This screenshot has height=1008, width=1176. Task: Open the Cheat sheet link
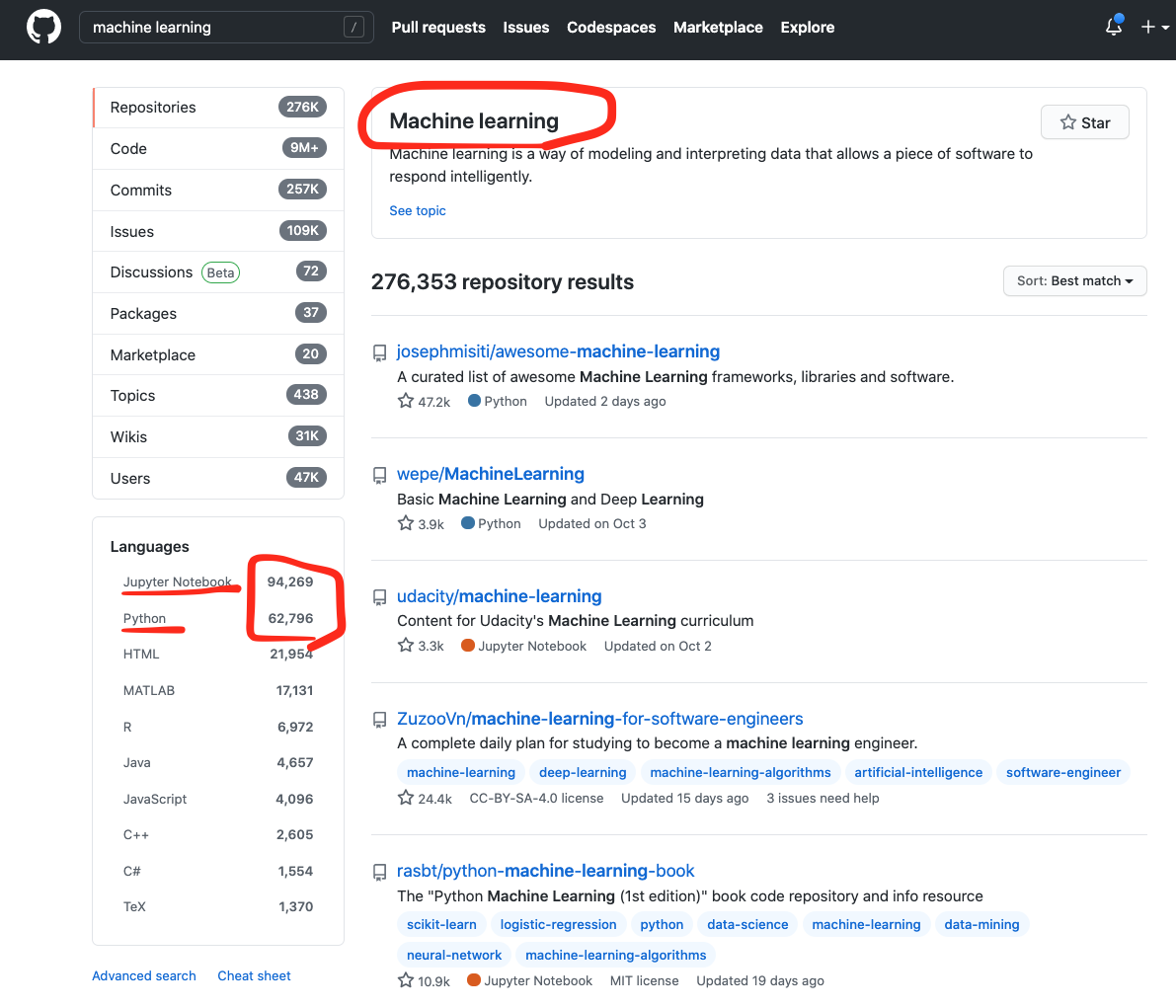point(254,975)
